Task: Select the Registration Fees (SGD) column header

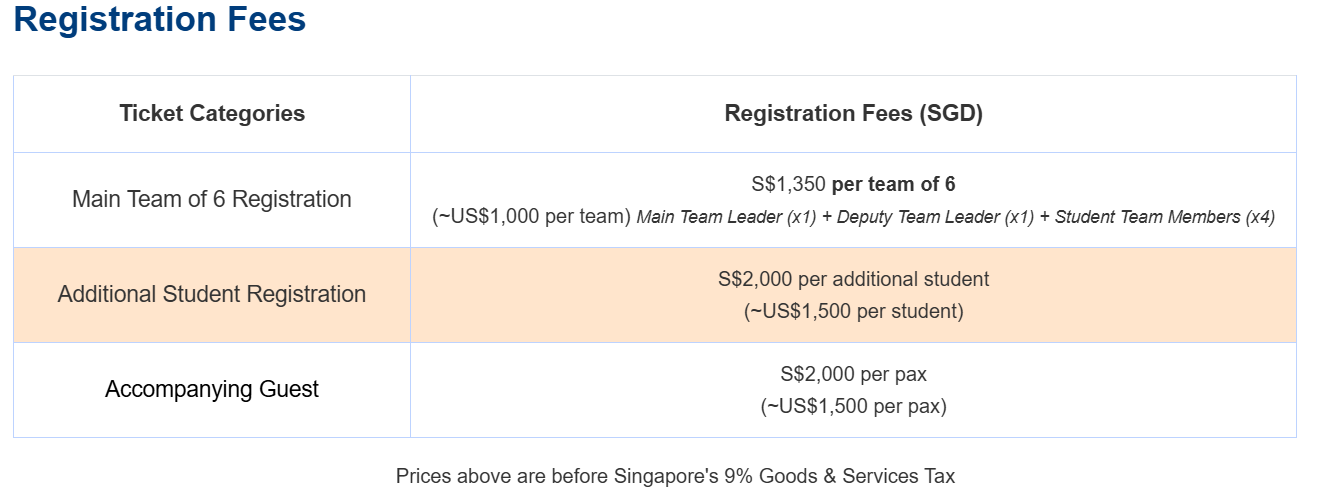Action: (853, 114)
